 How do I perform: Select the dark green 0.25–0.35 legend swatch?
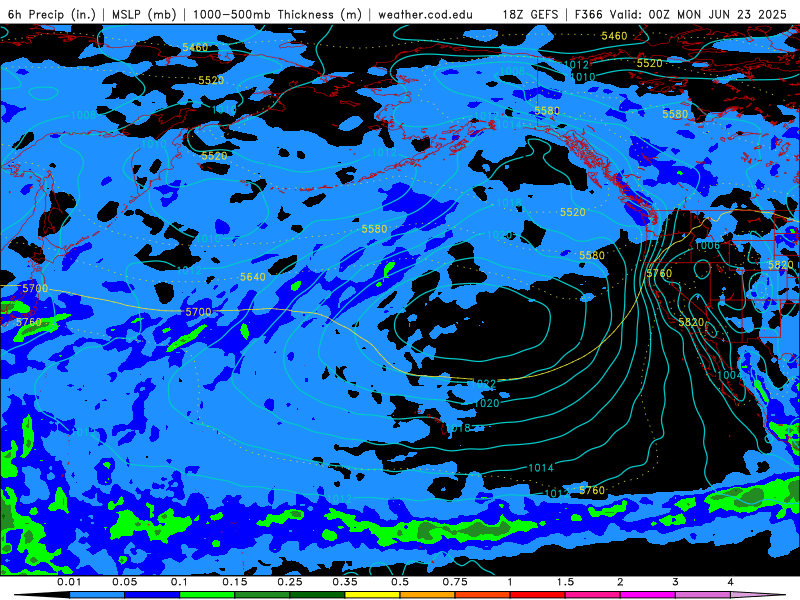[x=317, y=595]
